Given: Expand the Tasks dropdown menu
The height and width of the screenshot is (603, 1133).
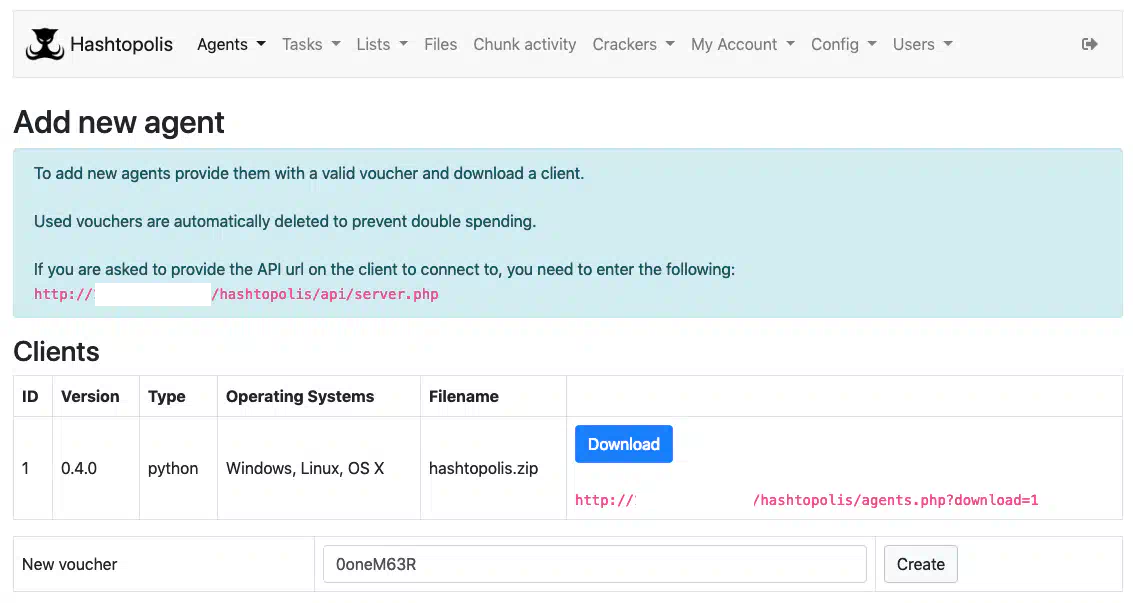Looking at the screenshot, I should [x=311, y=44].
